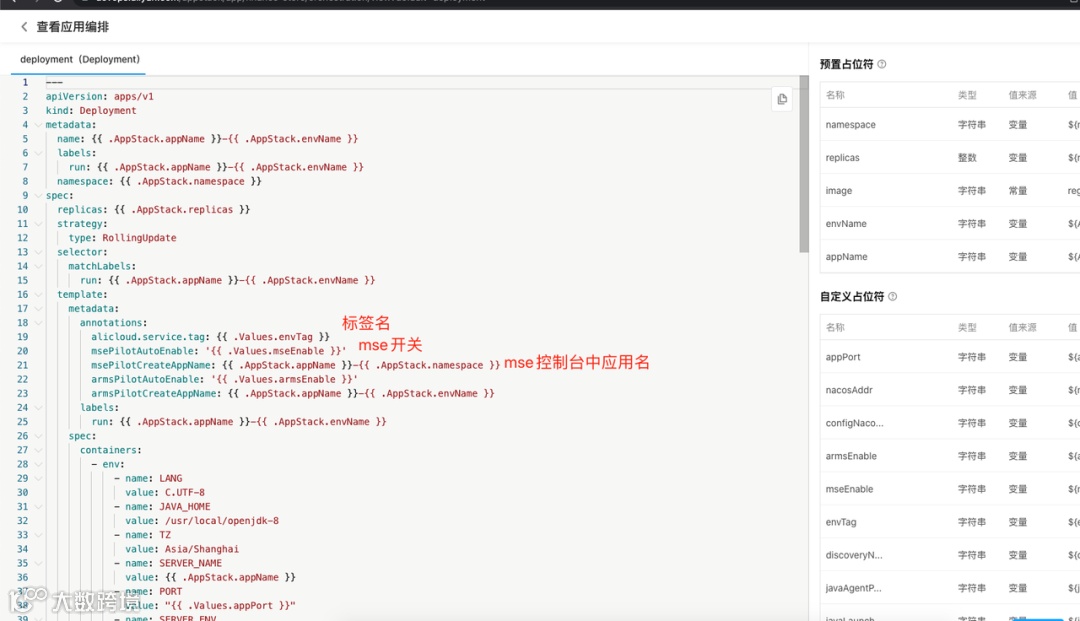This screenshot has height=621, width=1080.
Task: Select the nacosAddr custom placeholder row
Action: [950, 390]
